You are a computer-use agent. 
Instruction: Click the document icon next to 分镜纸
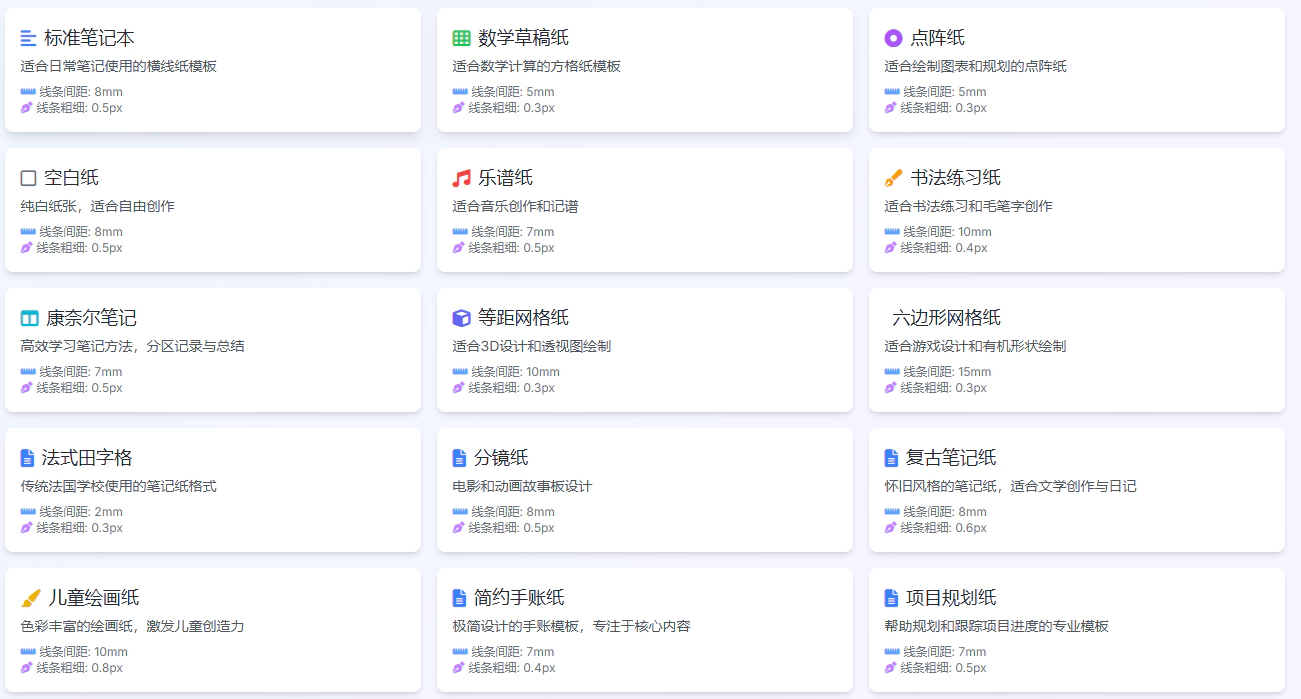[x=459, y=458]
